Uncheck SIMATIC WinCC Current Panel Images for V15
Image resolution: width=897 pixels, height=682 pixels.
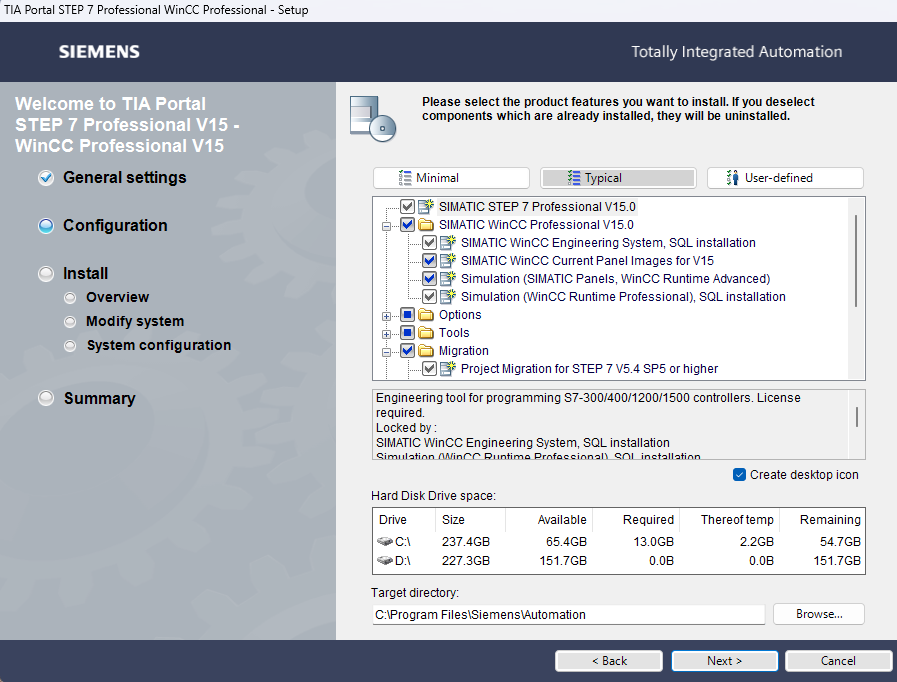click(x=429, y=261)
